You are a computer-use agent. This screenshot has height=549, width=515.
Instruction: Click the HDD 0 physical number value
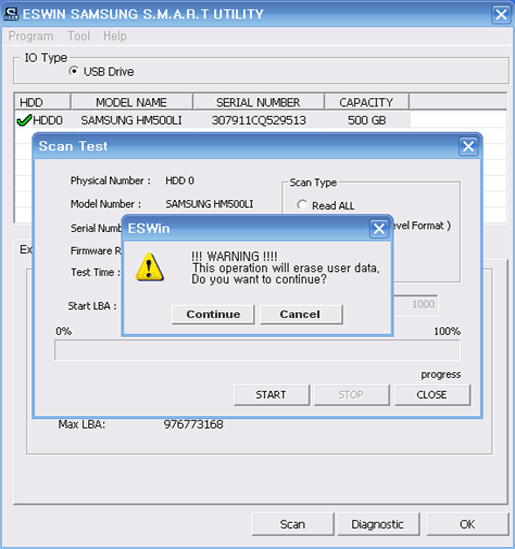pos(180,181)
